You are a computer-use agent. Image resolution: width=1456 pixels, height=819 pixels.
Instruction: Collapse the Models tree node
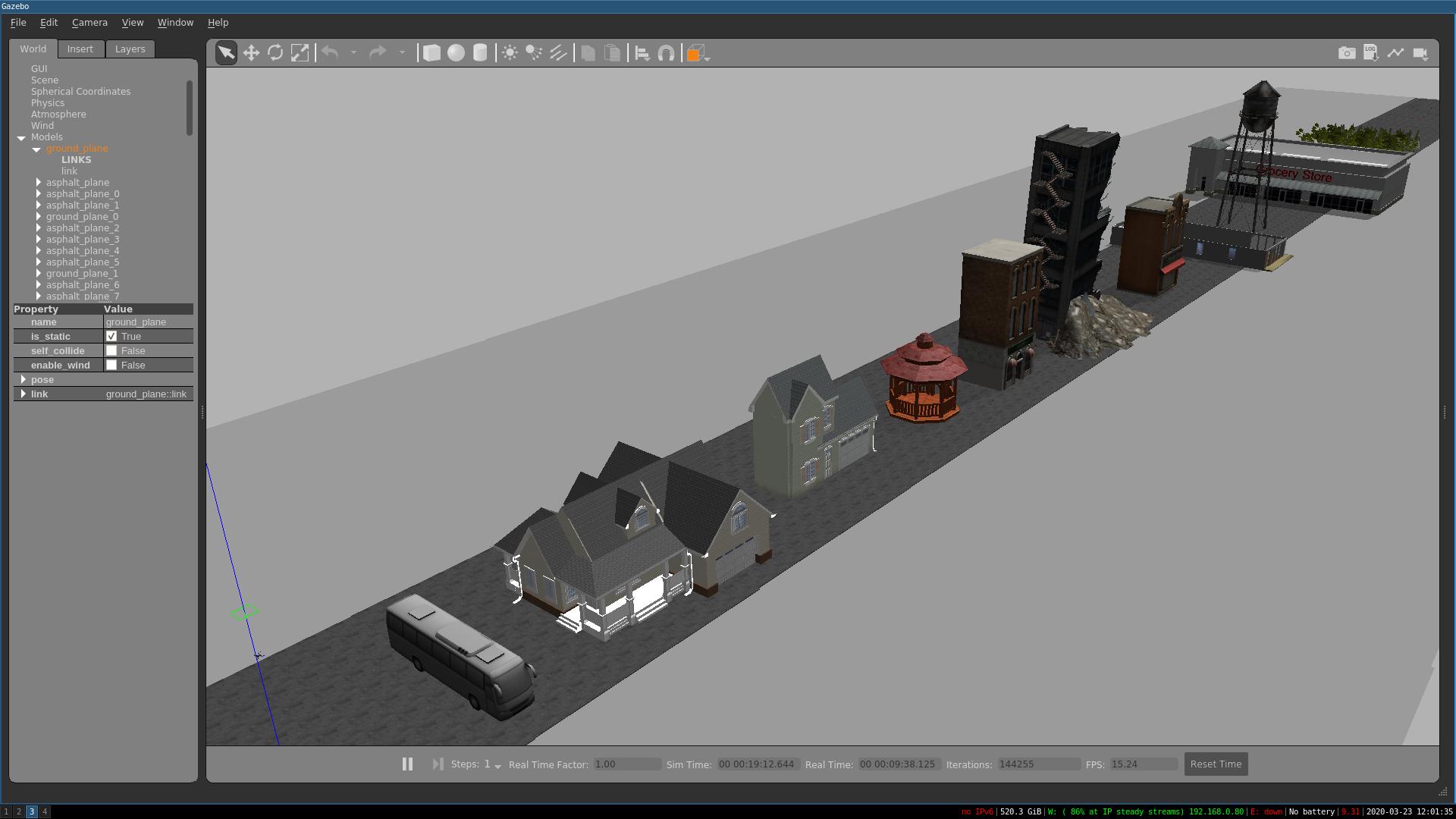click(21, 137)
